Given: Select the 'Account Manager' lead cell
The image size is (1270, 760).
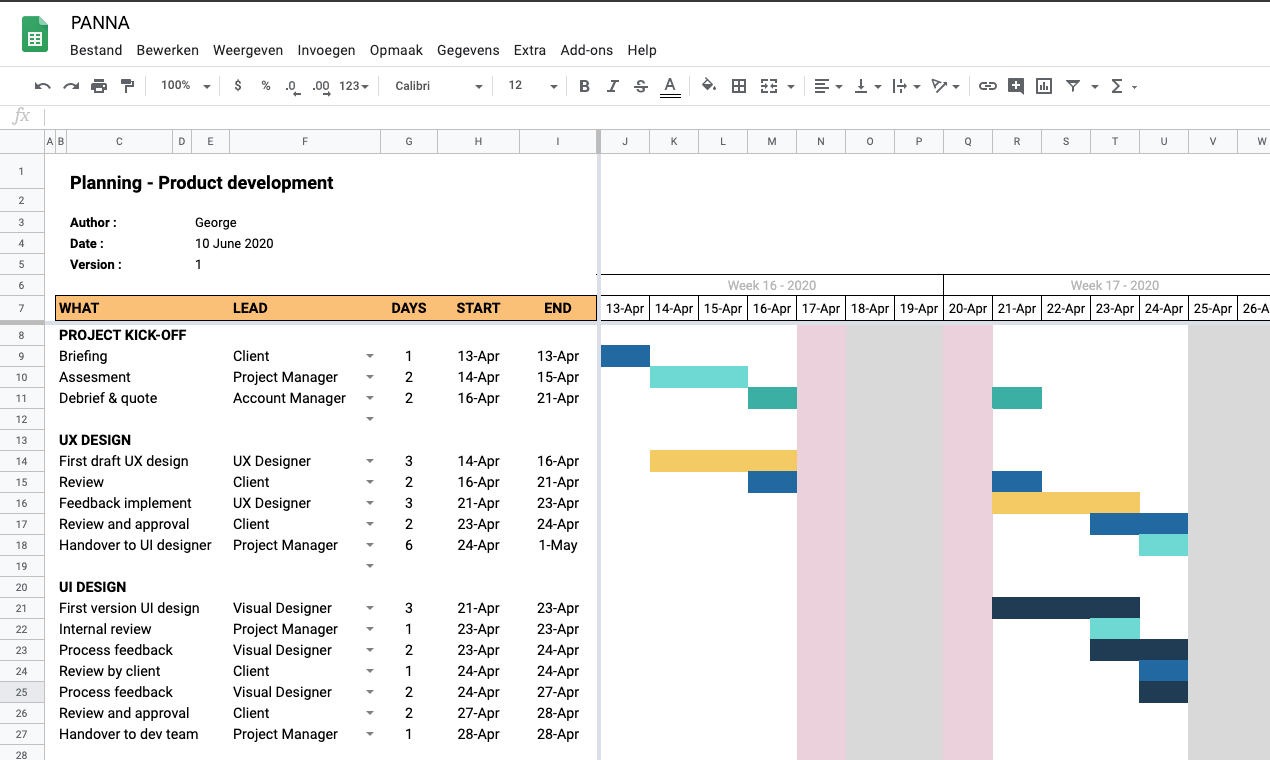Looking at the screenshot, I should pyautogui.click(x=290, y=398).
